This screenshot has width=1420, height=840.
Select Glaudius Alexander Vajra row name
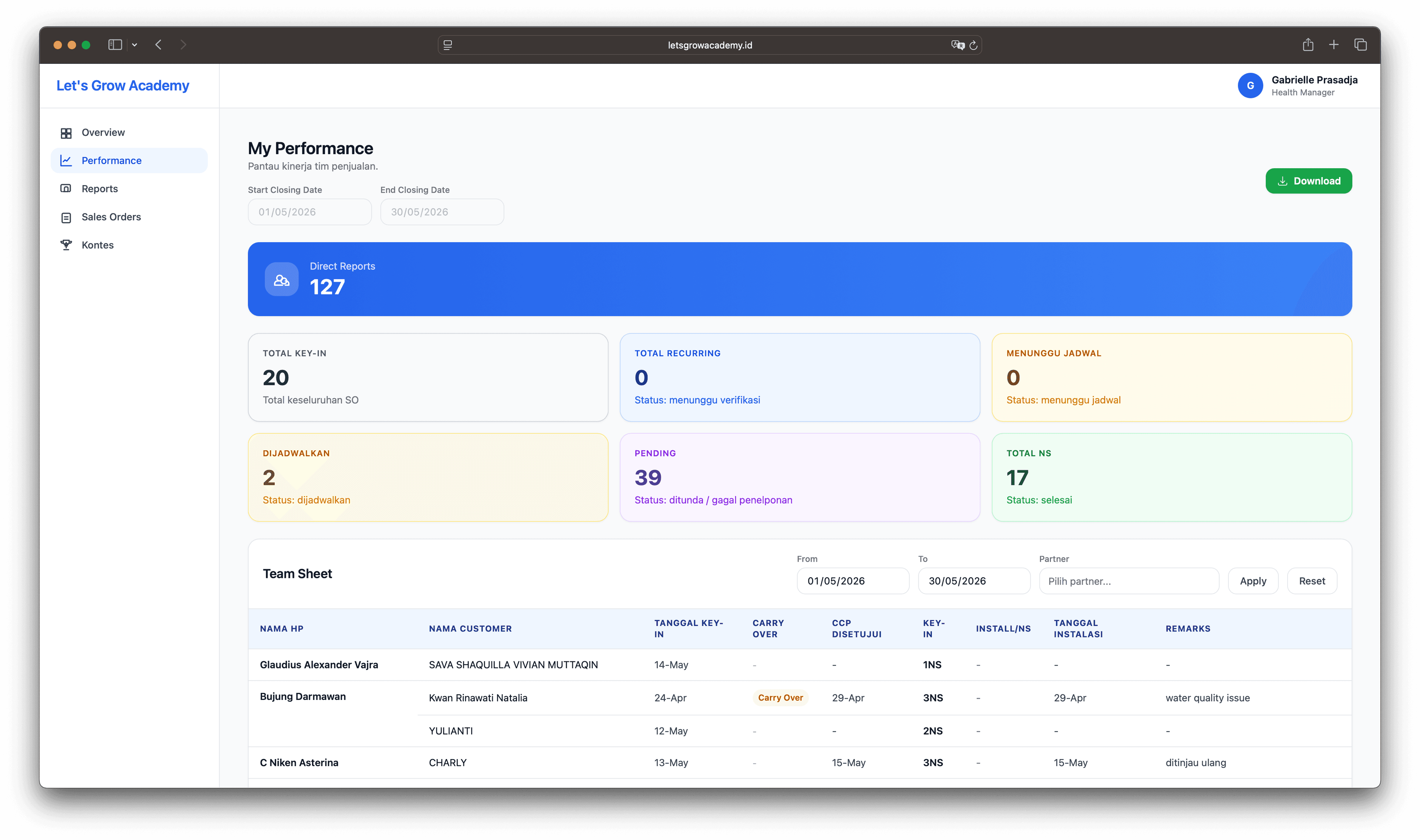319,664
